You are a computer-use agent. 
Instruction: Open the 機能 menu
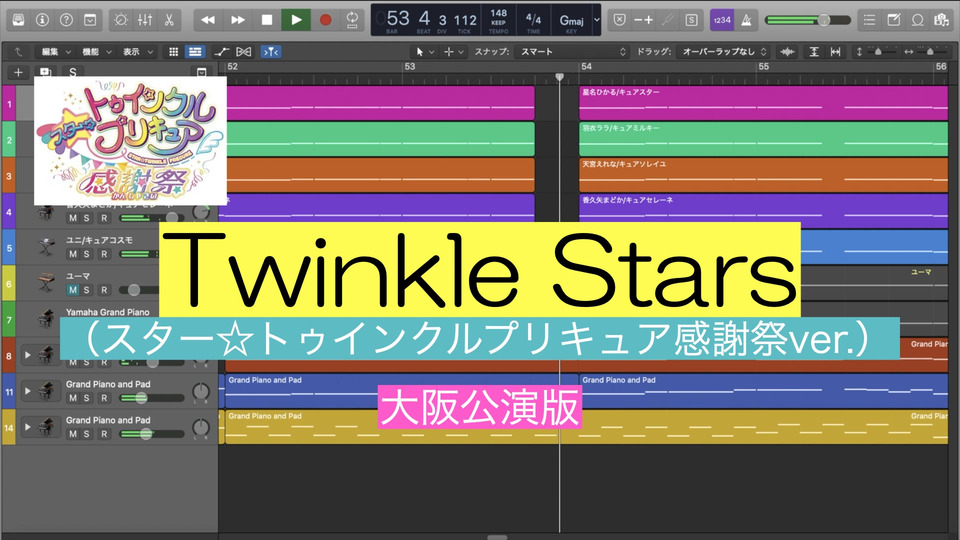pyautogui.click(x=97, y=52)
